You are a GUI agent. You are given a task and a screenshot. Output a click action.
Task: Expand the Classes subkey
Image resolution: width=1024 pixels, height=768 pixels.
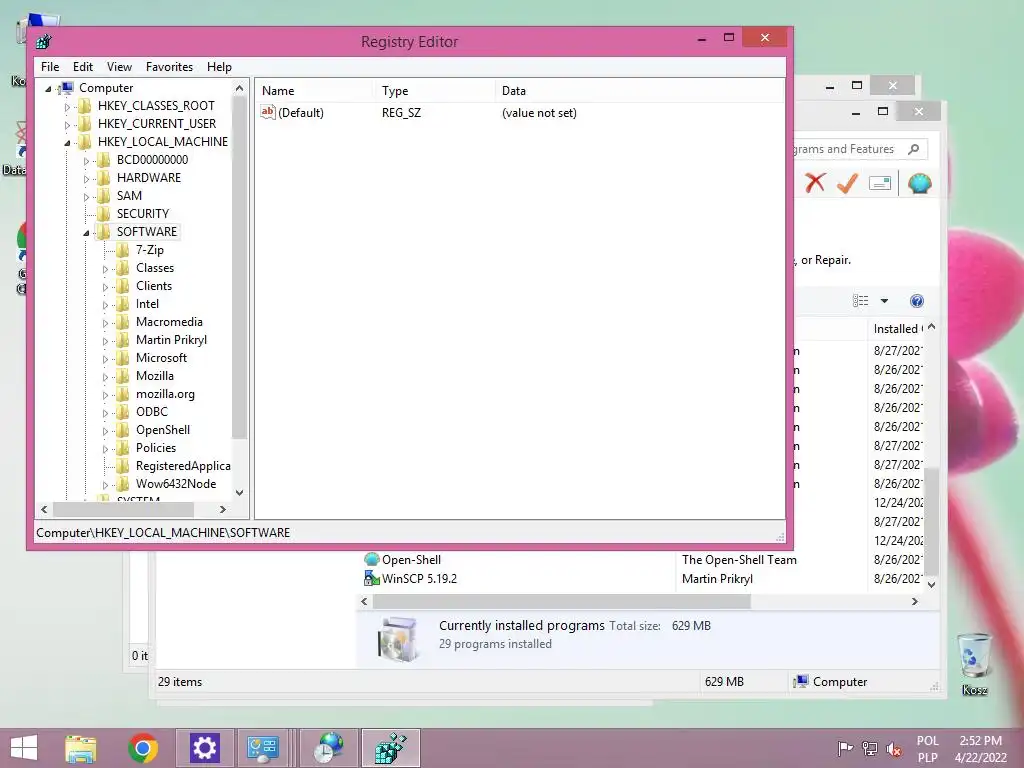pyautogui.click(x=105, y=268)
